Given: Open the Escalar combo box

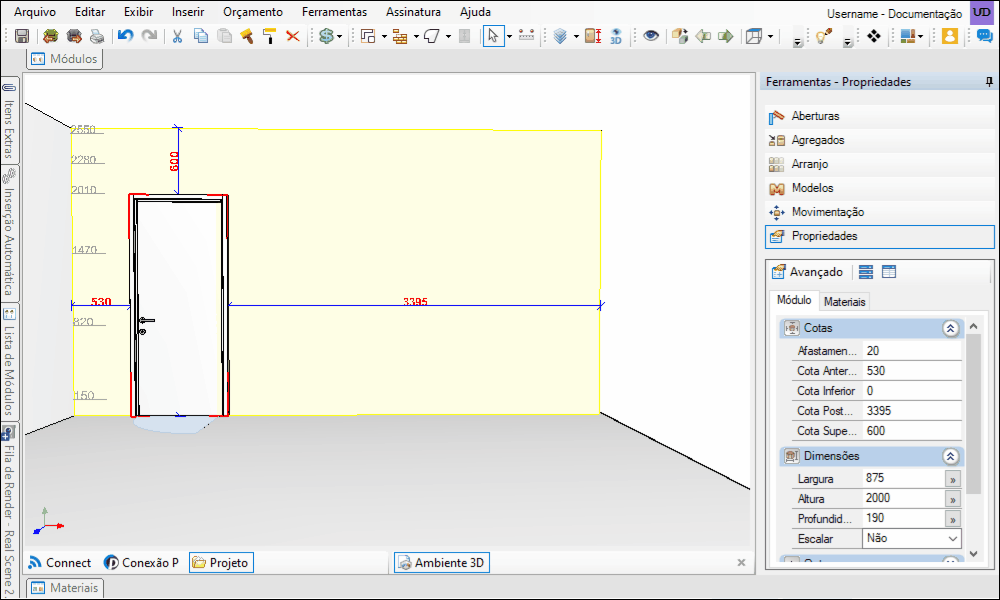Looking at the screenshot, I should pyautogui.click(x=912, y=538).
